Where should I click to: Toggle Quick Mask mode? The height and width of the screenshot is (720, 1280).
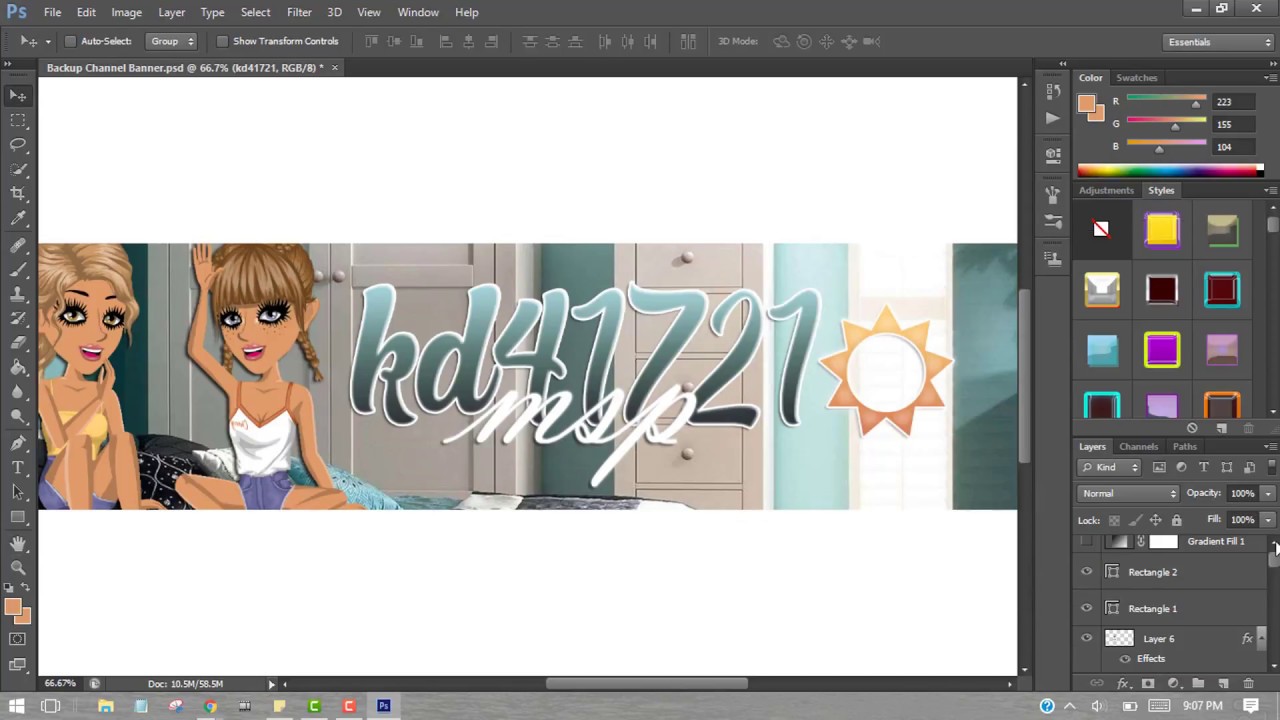18,639
